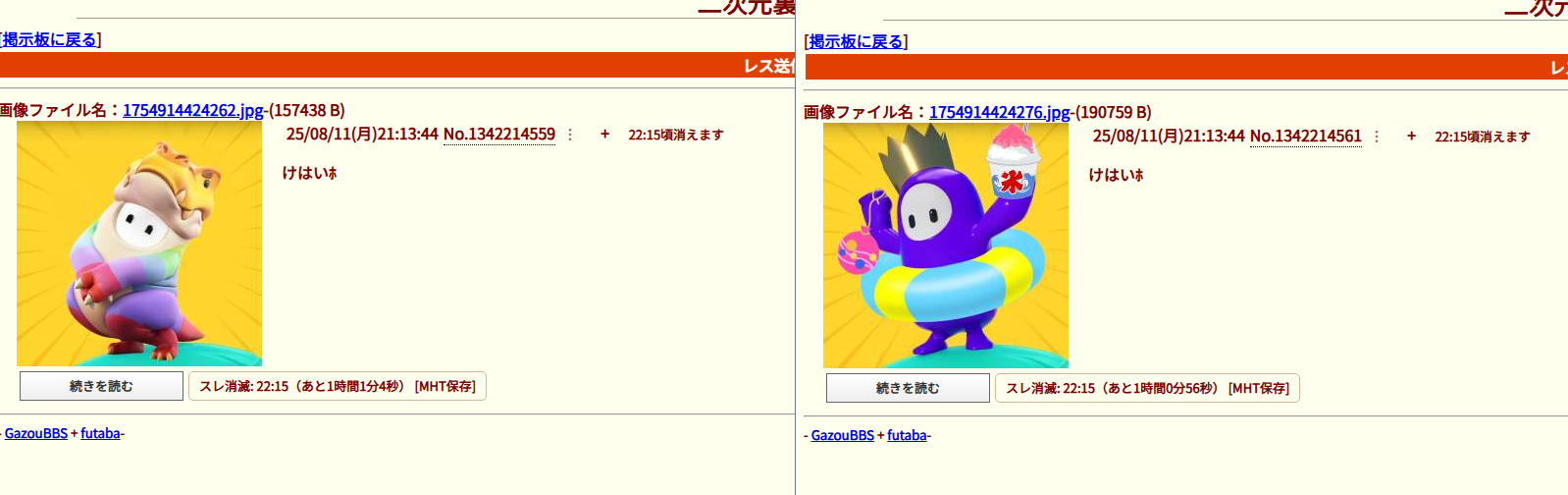Image resolution: width=1568 pixels, height=495 pixels.
Task: Click MHT保存 in the left window
Action: coord(445,386)
